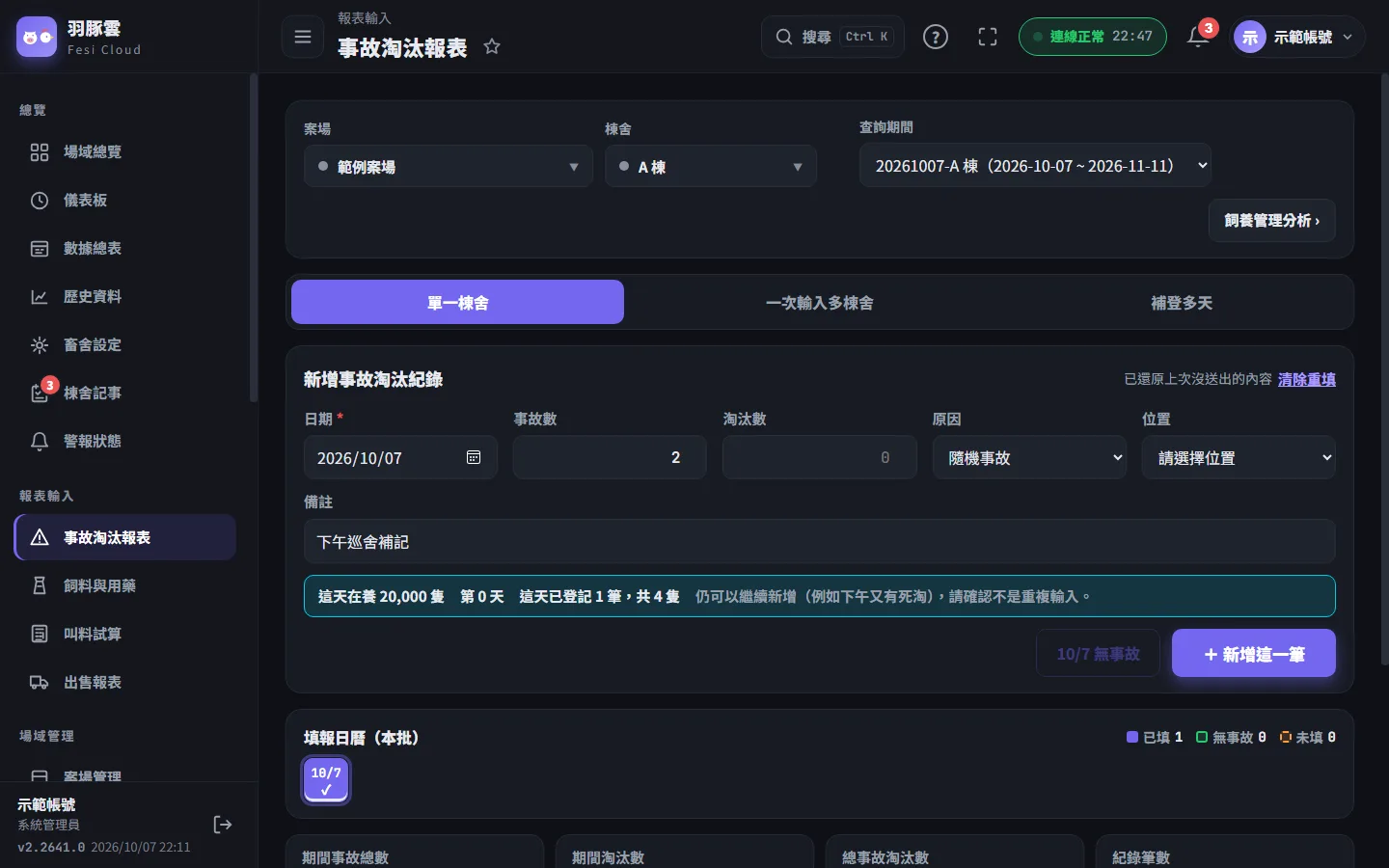
Task: Open 出售報表 in the sidebar
Action: point(125,683)
